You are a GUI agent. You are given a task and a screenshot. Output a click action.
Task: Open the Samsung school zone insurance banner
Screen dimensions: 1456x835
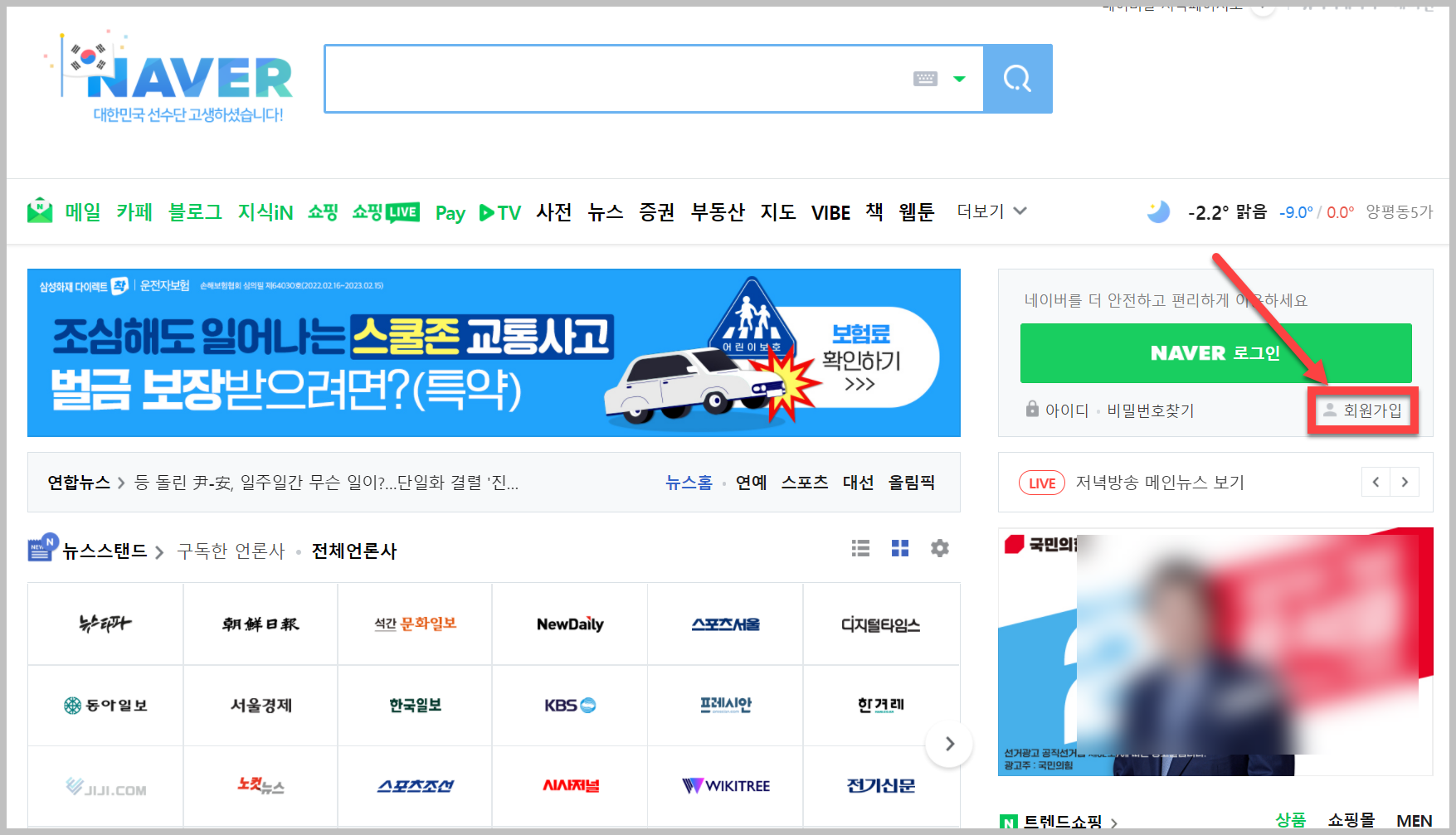pos(494,352)
